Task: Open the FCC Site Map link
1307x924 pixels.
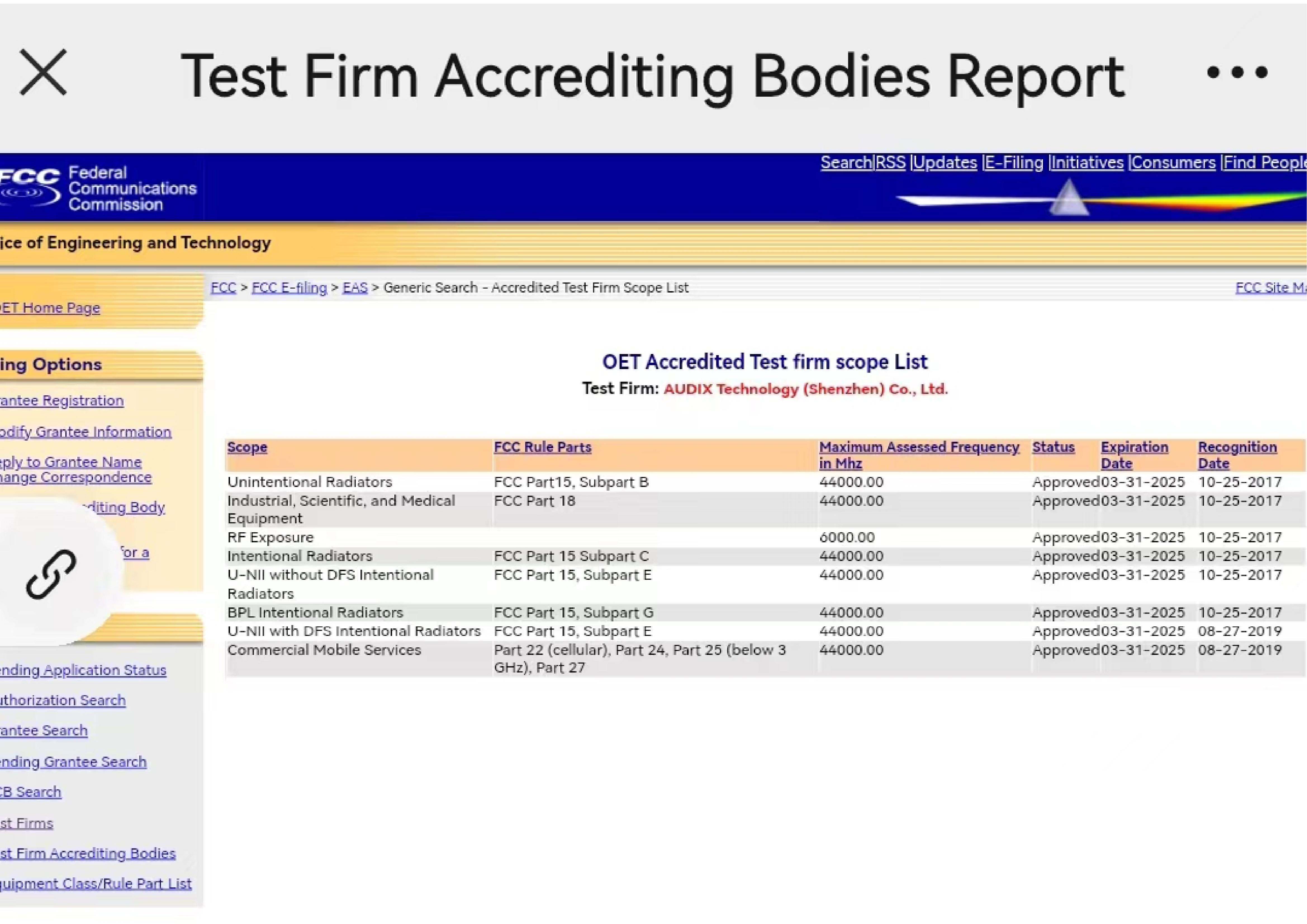Action: tap(1271, 288)
